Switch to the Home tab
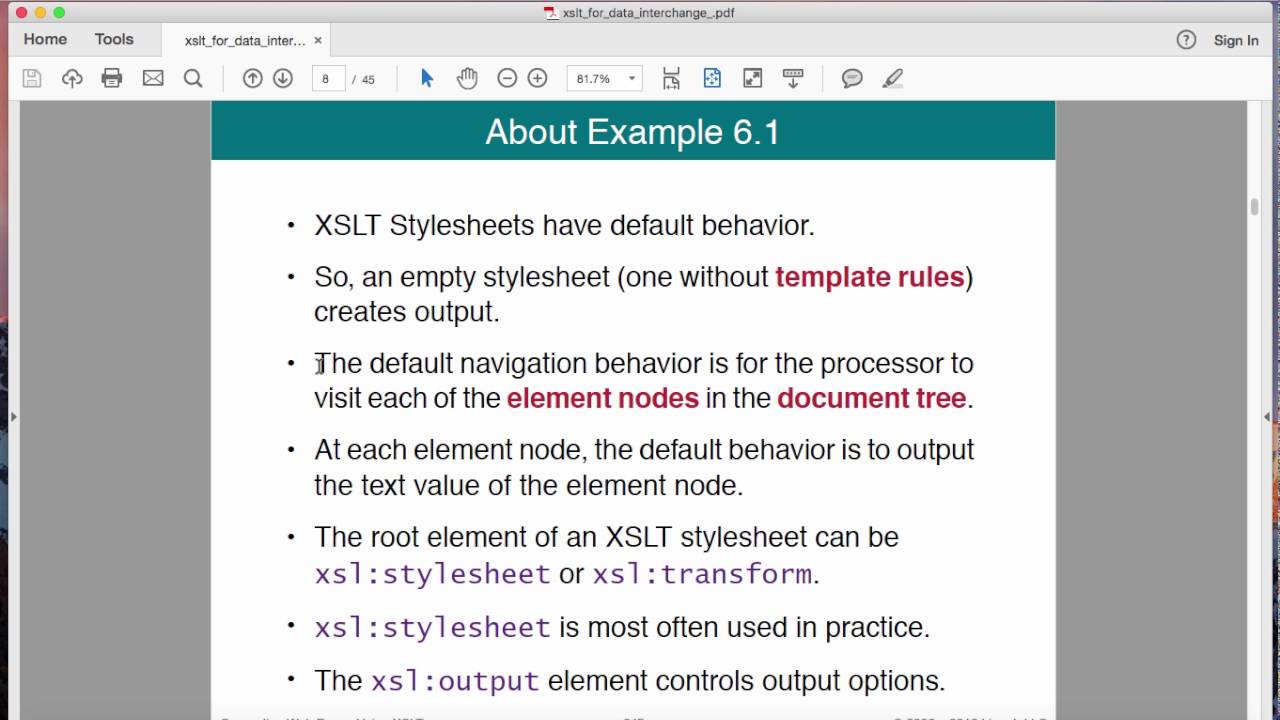The height and width of the screenshot is (720, 1280). pyautogui.click(x=45, y=39)
